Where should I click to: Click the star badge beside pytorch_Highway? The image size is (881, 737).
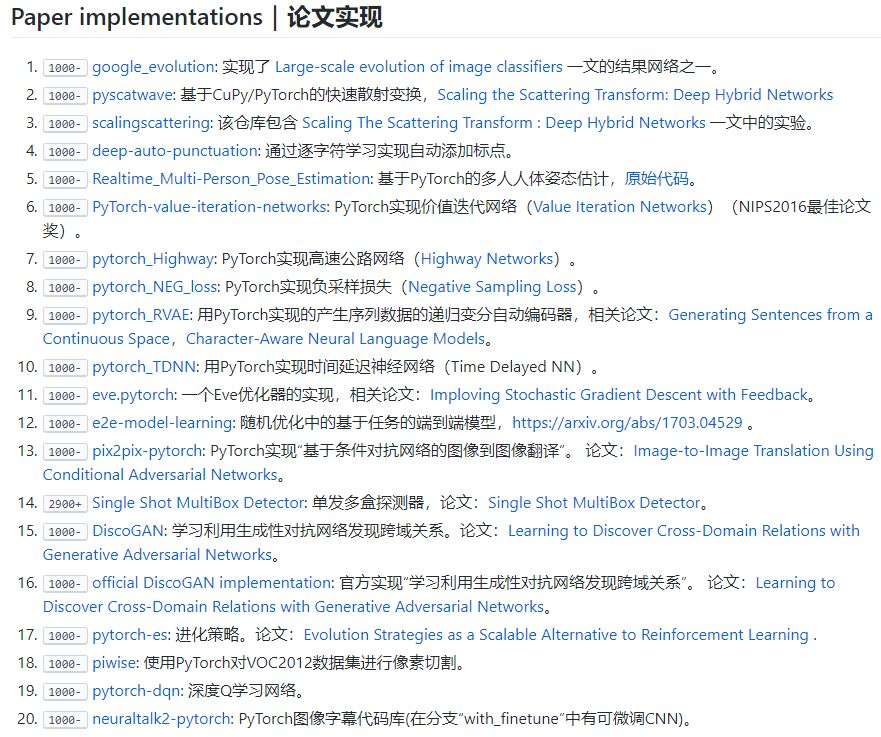(65, 260)
